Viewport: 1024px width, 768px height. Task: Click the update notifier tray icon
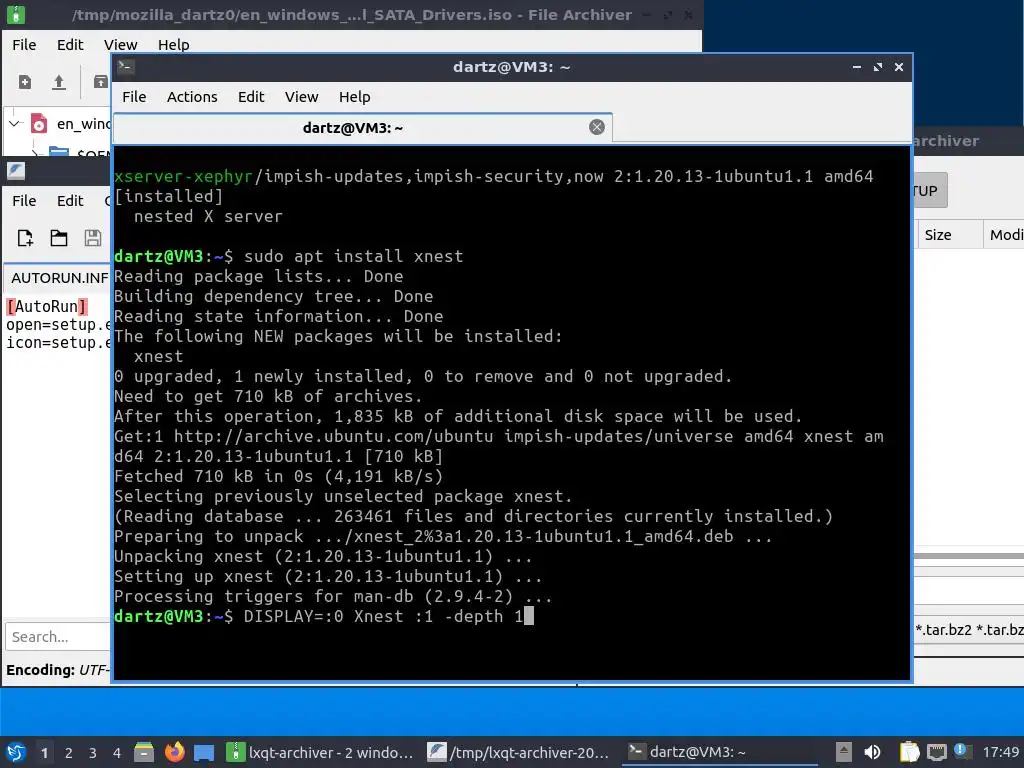962,751
